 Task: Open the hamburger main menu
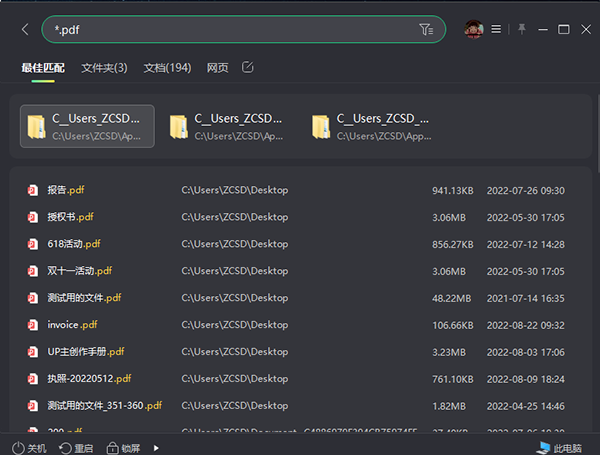click(496, 30)
